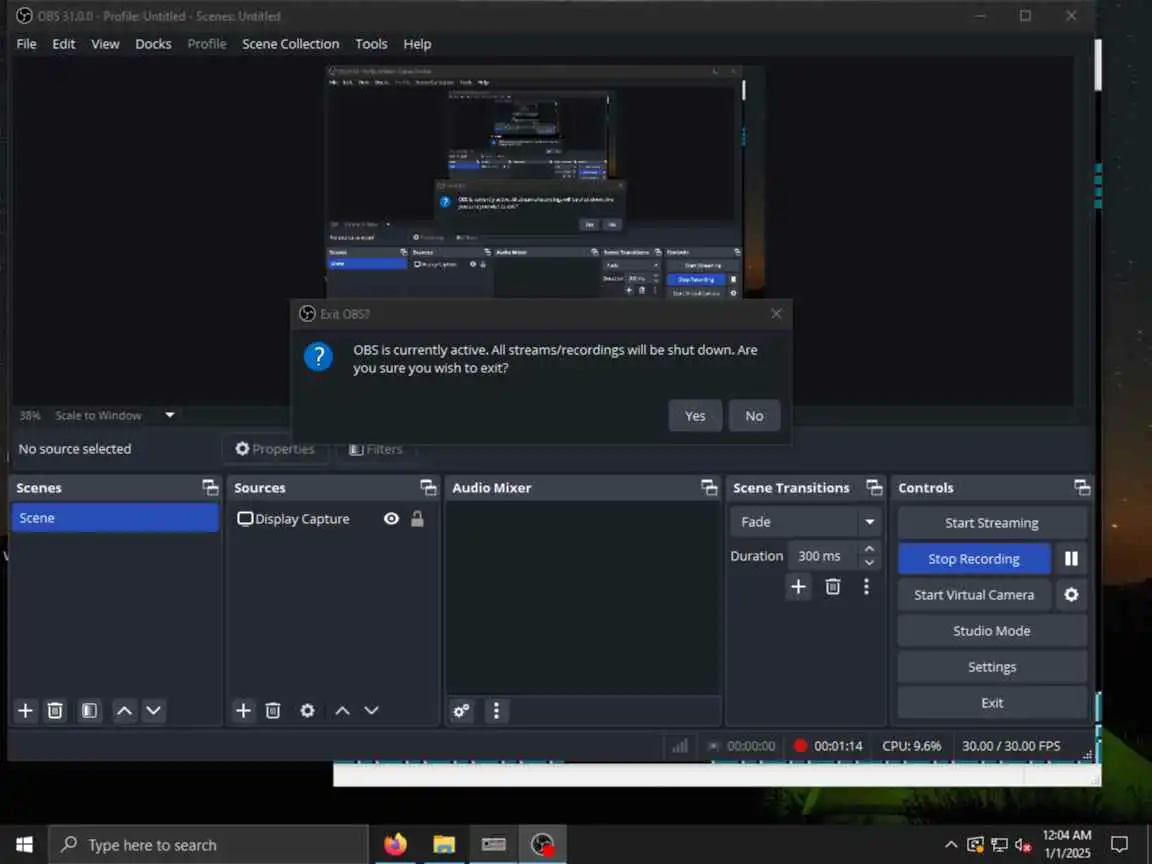Open selected source properties gear
Viewport: 1152px width, 864px height.
click(x=307, y=710)
